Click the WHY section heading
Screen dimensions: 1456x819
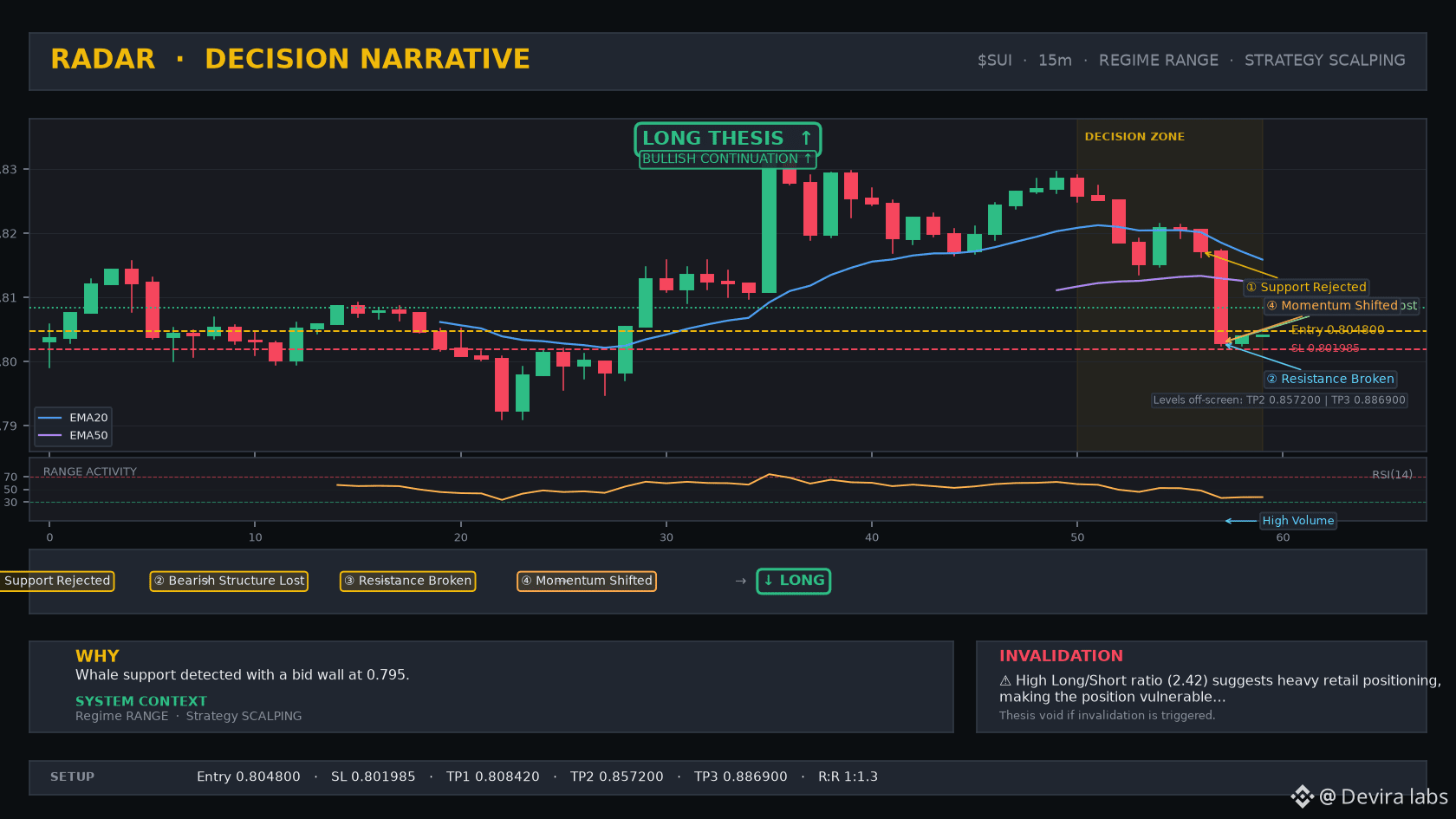[97, 656]
